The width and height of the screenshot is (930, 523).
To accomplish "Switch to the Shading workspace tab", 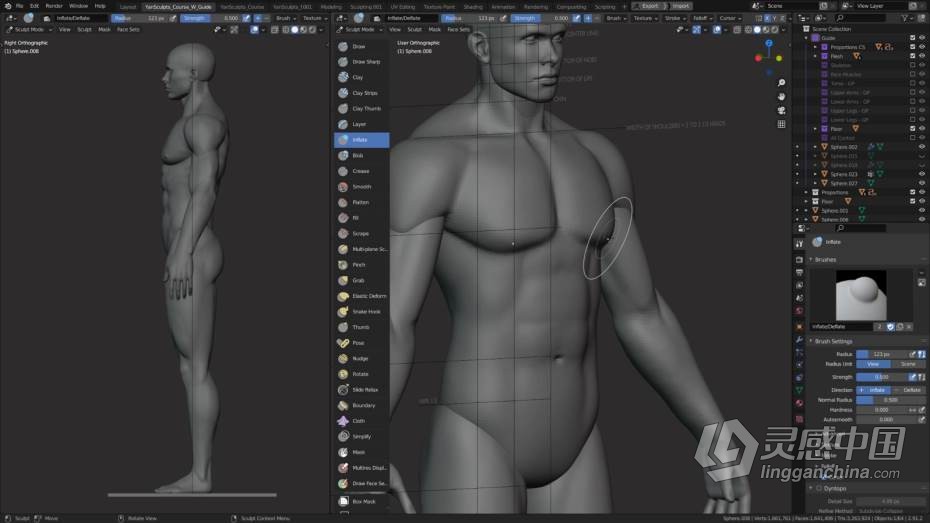I will point(473,7).
